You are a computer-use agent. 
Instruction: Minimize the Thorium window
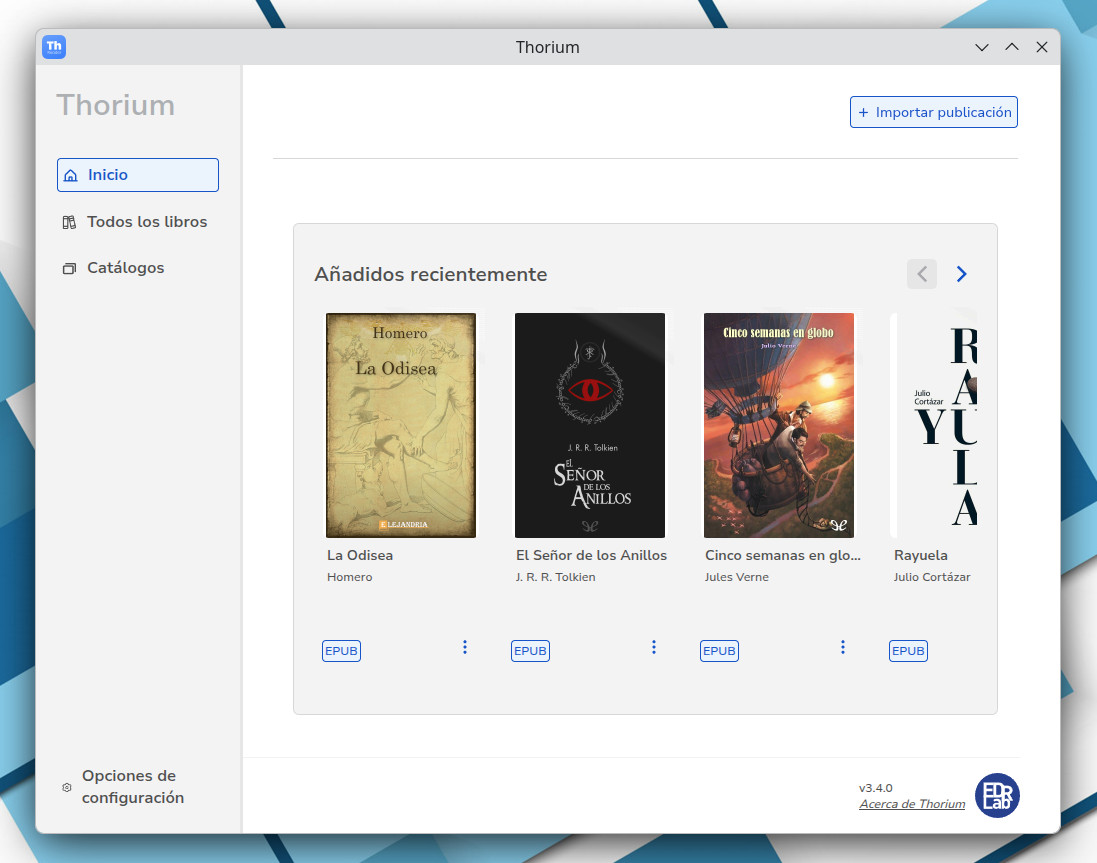(982, 47)
